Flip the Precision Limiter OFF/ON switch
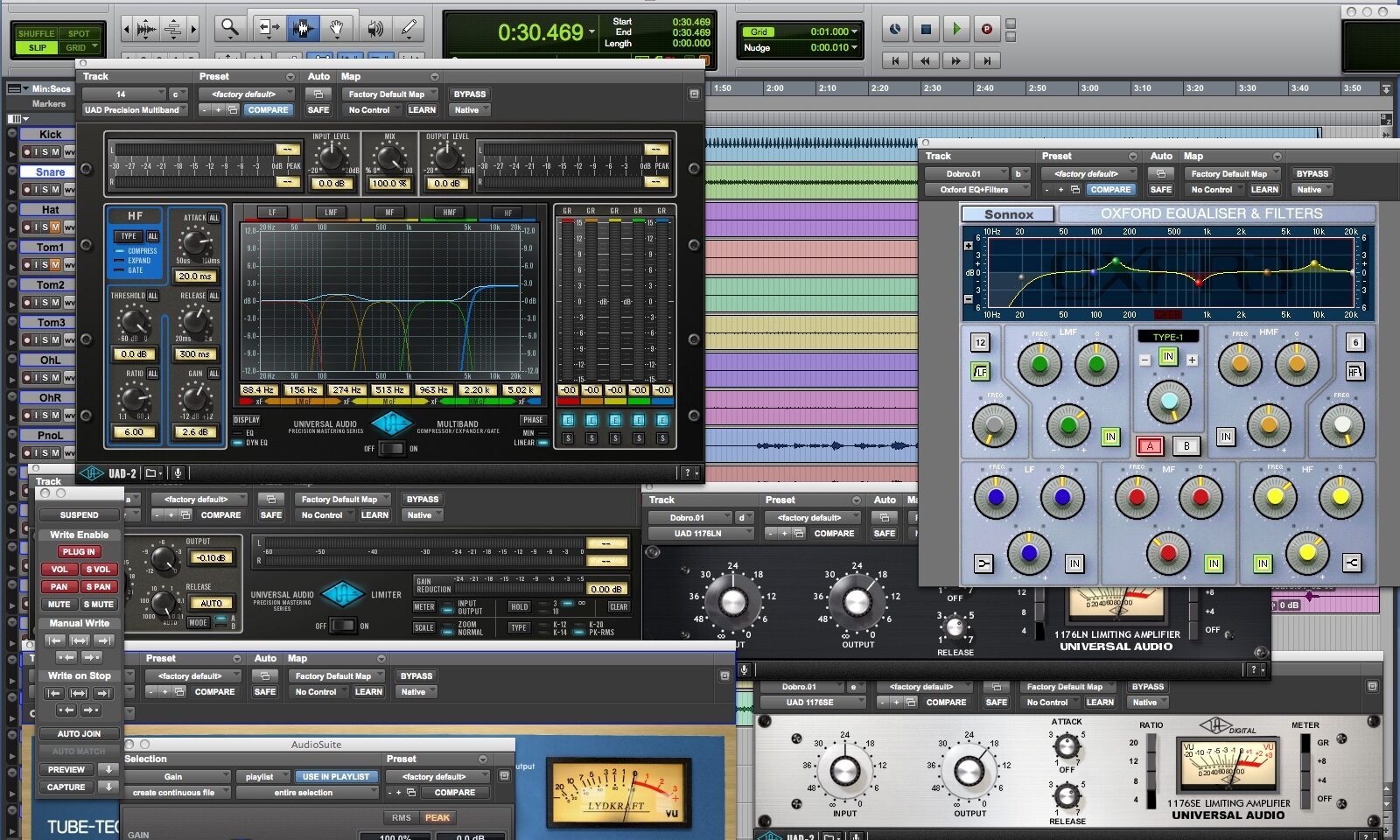Screen dimensions: 1400x840 pos(342,626)
